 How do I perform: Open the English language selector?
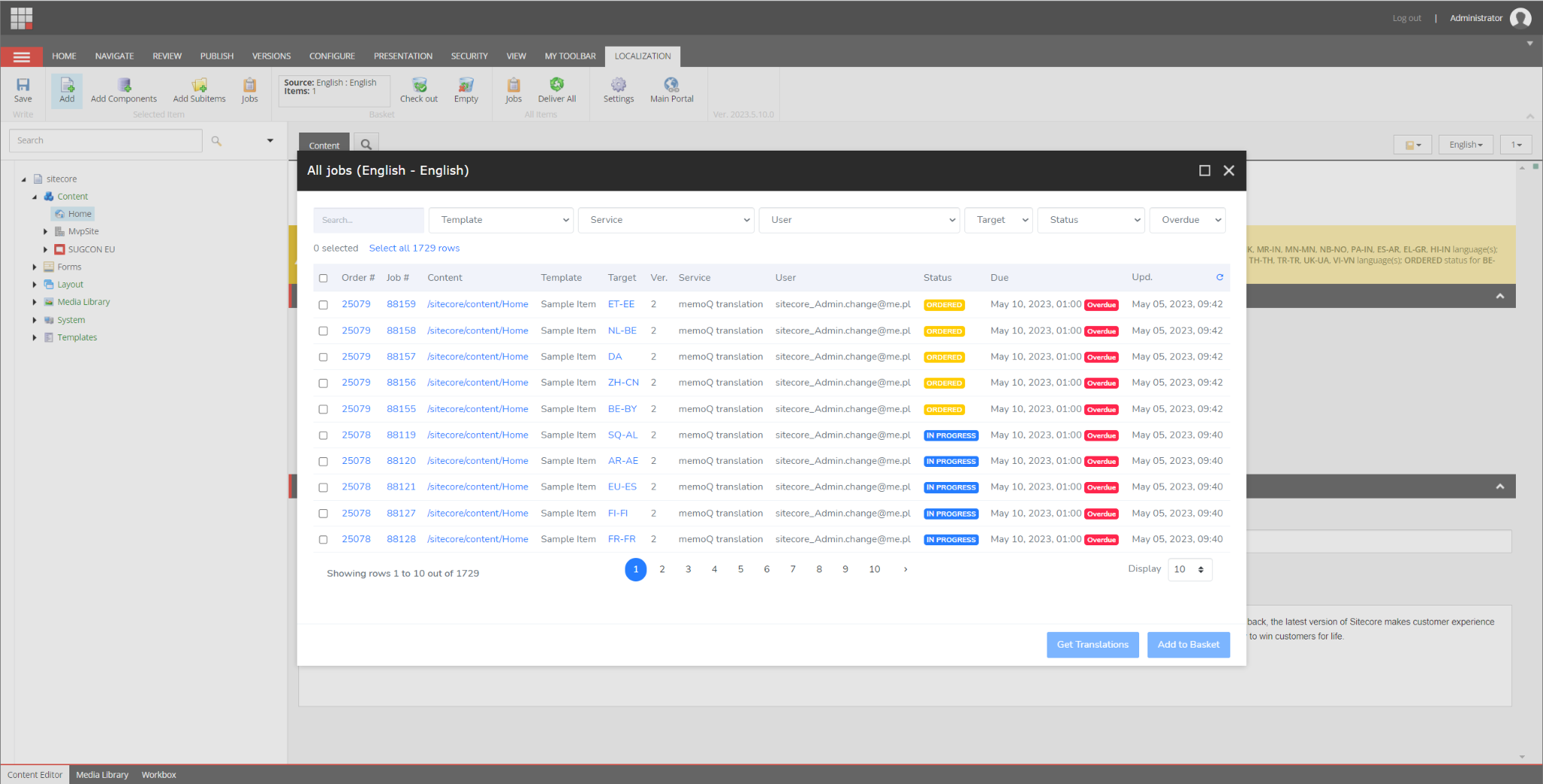pos(1466,145)
